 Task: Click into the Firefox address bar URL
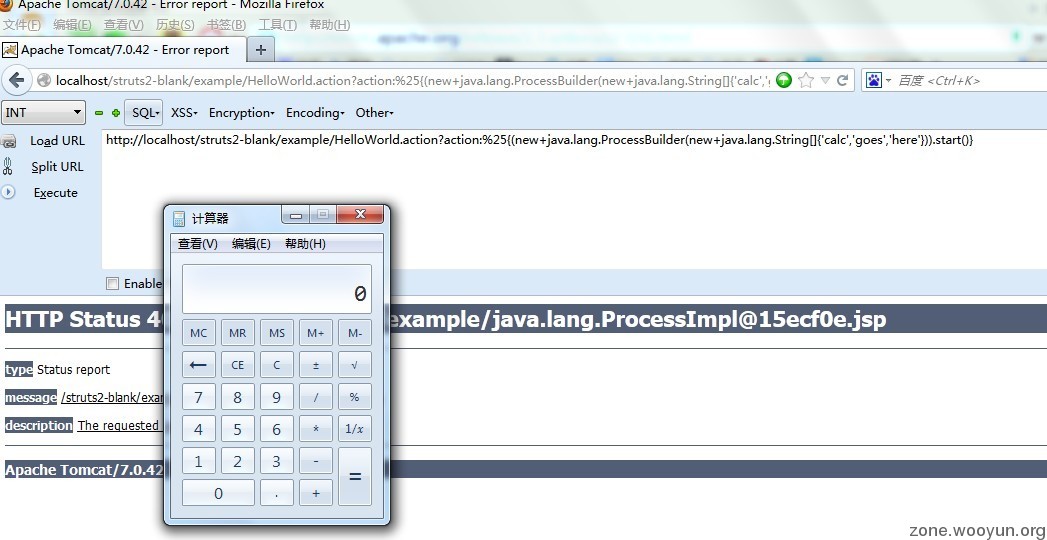[413, 81]
